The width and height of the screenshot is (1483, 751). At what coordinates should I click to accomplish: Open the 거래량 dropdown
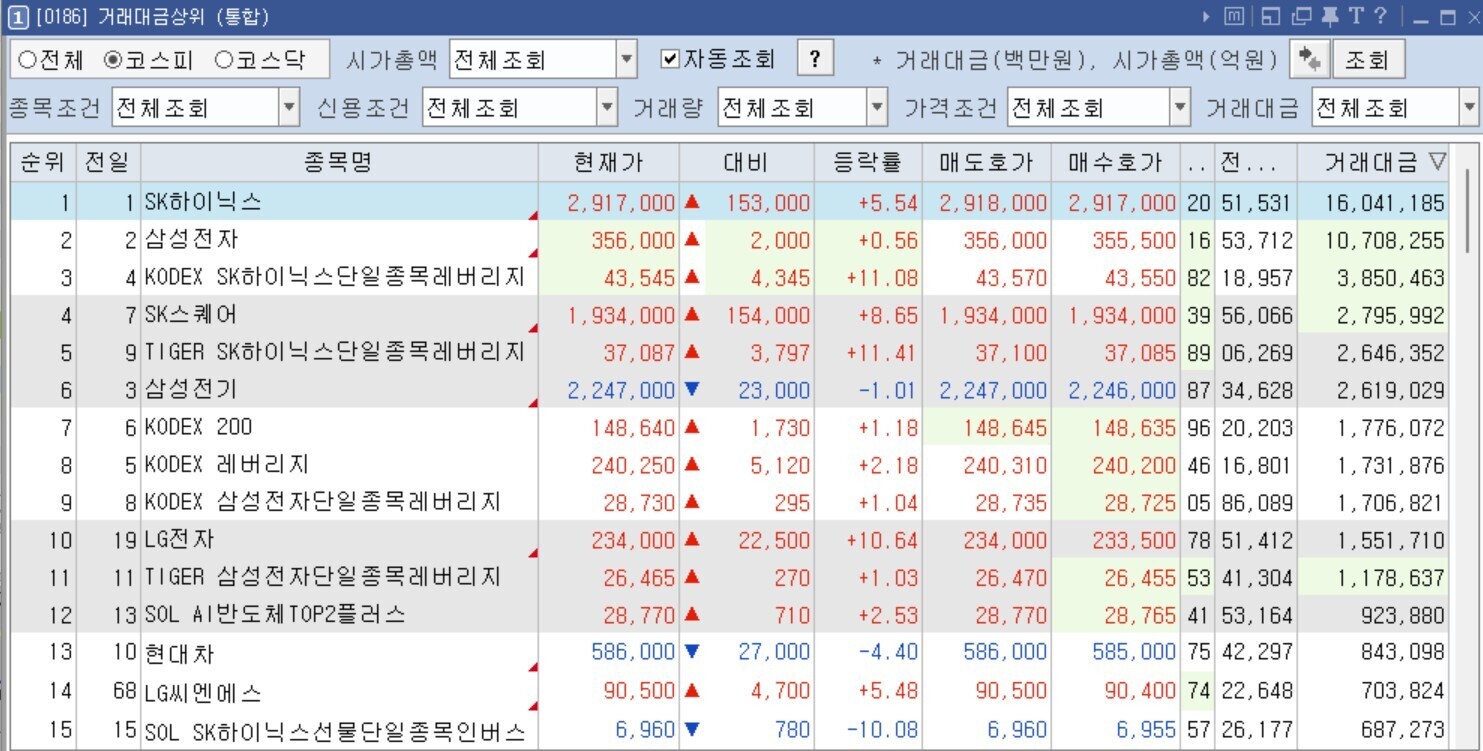pos(803,107)
